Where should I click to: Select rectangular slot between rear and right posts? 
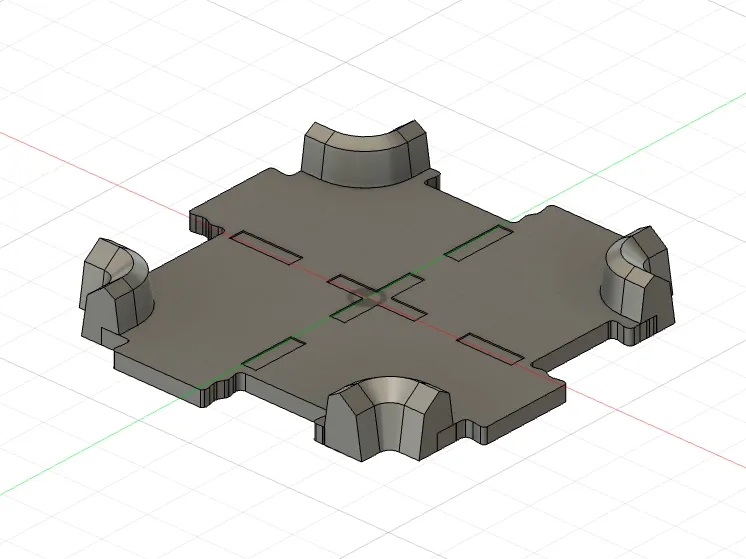point(479,243)
